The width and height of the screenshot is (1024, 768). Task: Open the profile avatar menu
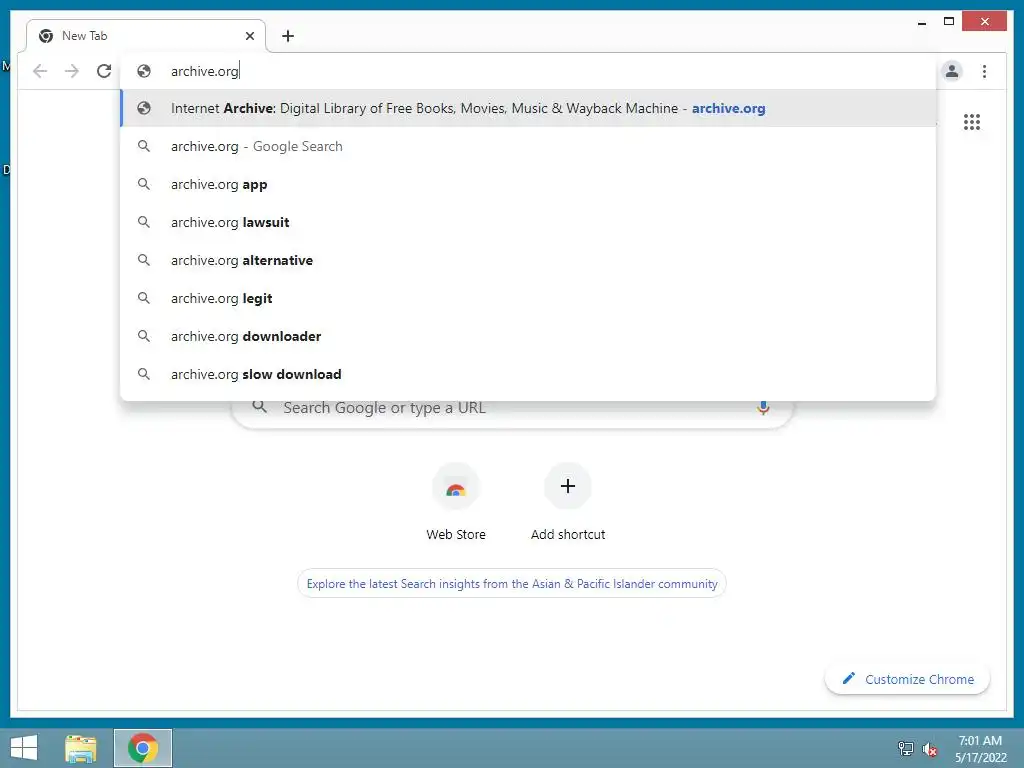(x=952, y=71)
